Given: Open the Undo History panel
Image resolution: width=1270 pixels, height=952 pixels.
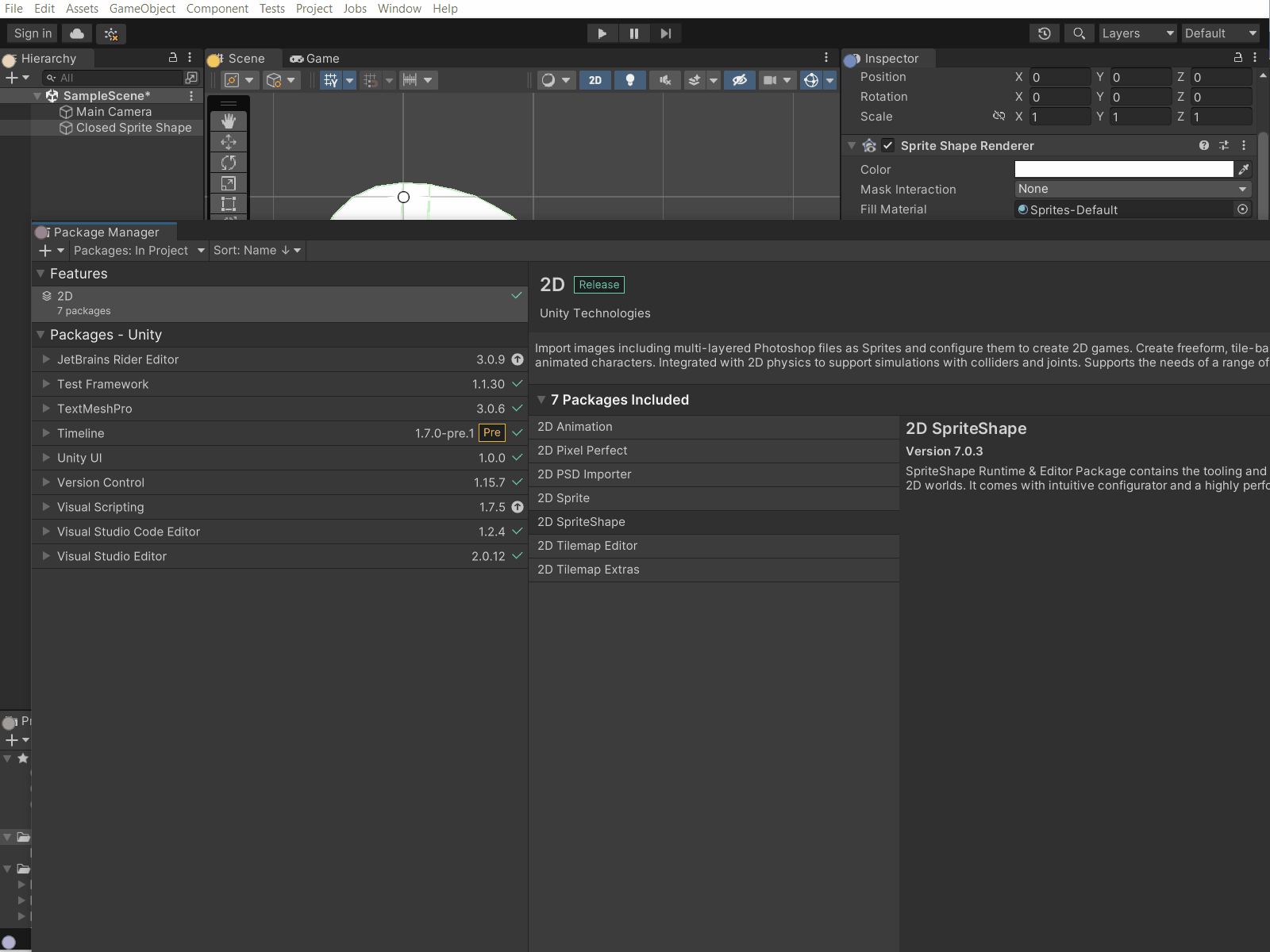Looking at the screenshot, I should click(1044, 33).
